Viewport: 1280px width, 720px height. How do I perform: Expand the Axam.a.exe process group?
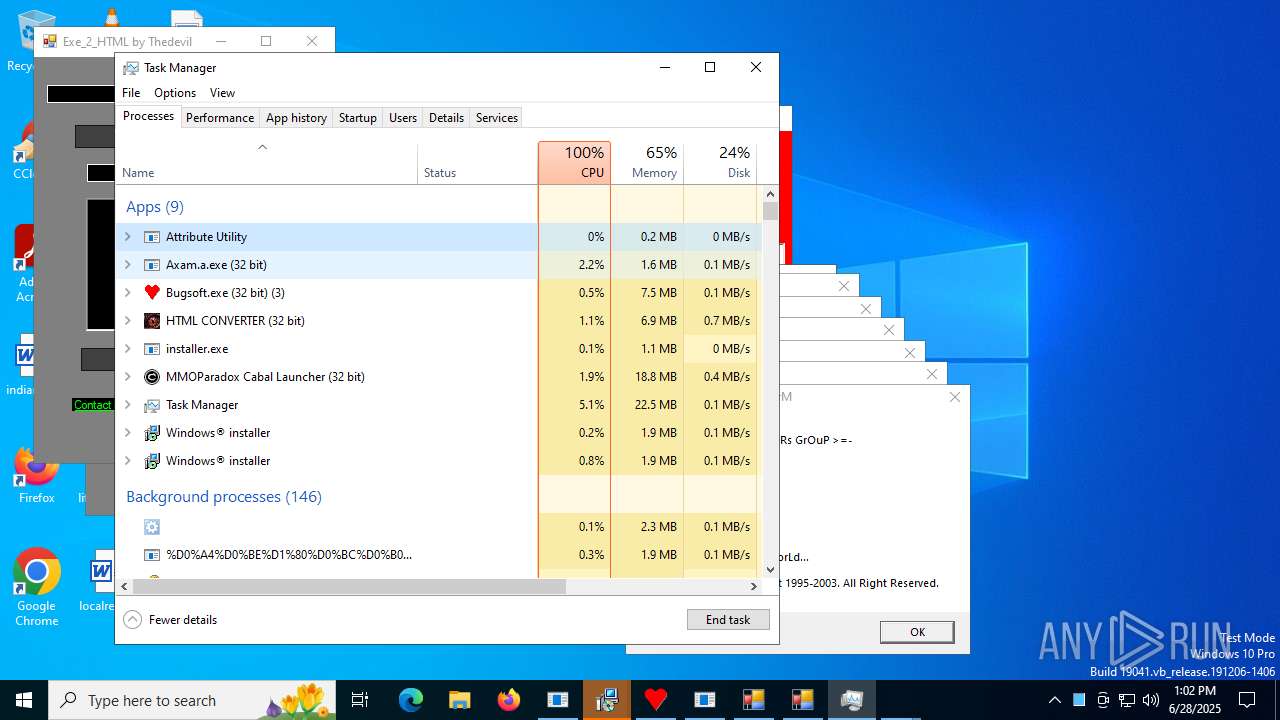(127, 265)
